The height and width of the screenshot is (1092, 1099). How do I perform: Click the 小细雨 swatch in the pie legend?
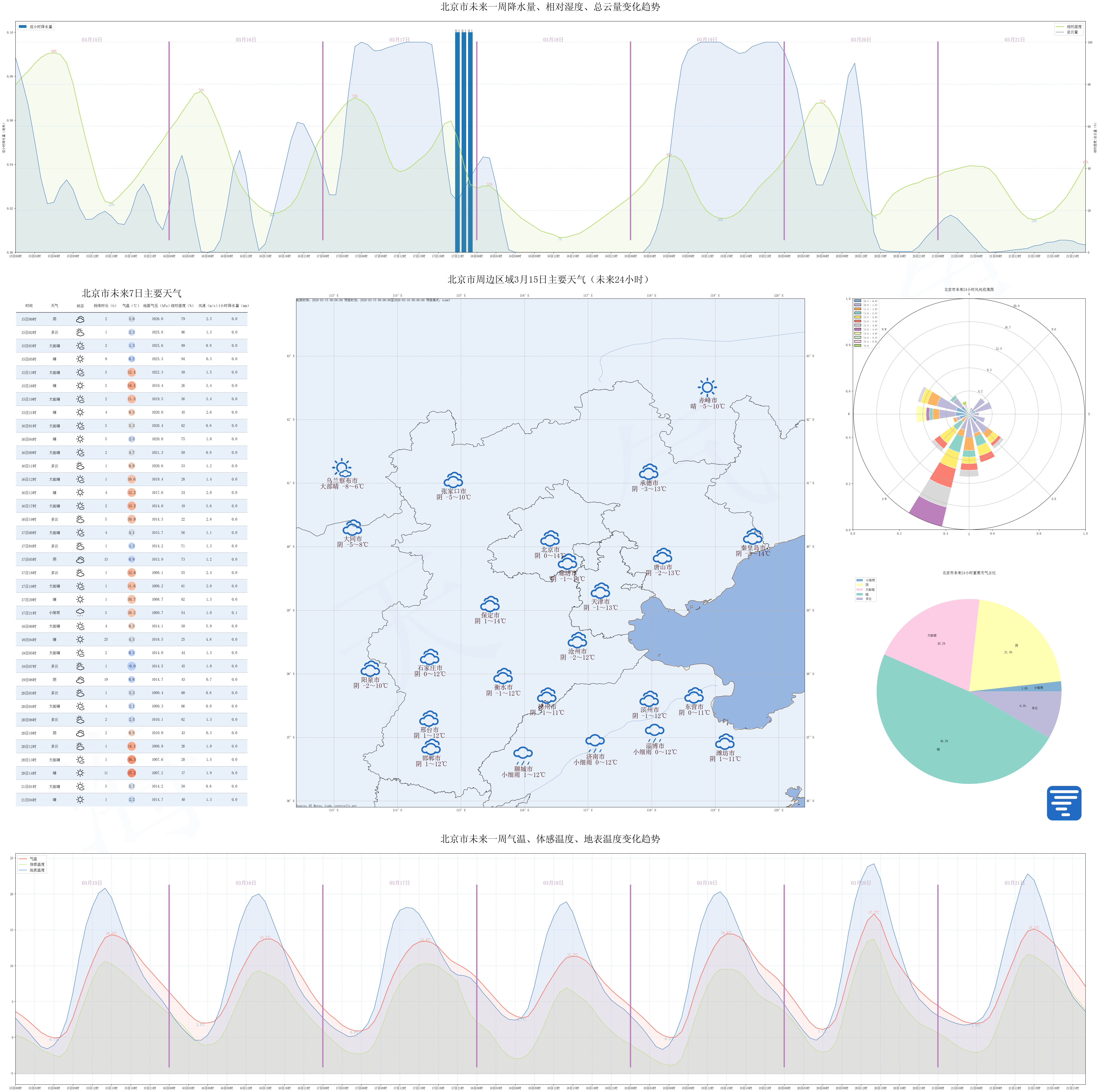click(859, 580)
